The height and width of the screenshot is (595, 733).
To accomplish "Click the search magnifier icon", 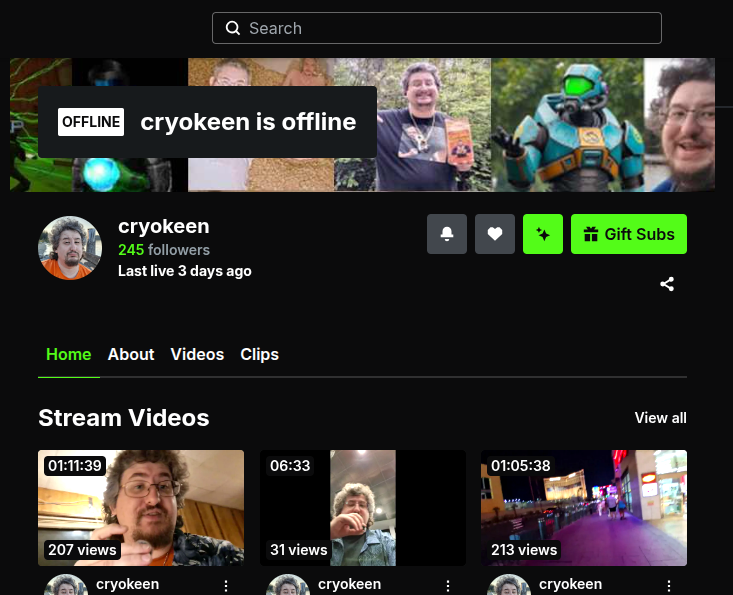I will coord(233,28).
